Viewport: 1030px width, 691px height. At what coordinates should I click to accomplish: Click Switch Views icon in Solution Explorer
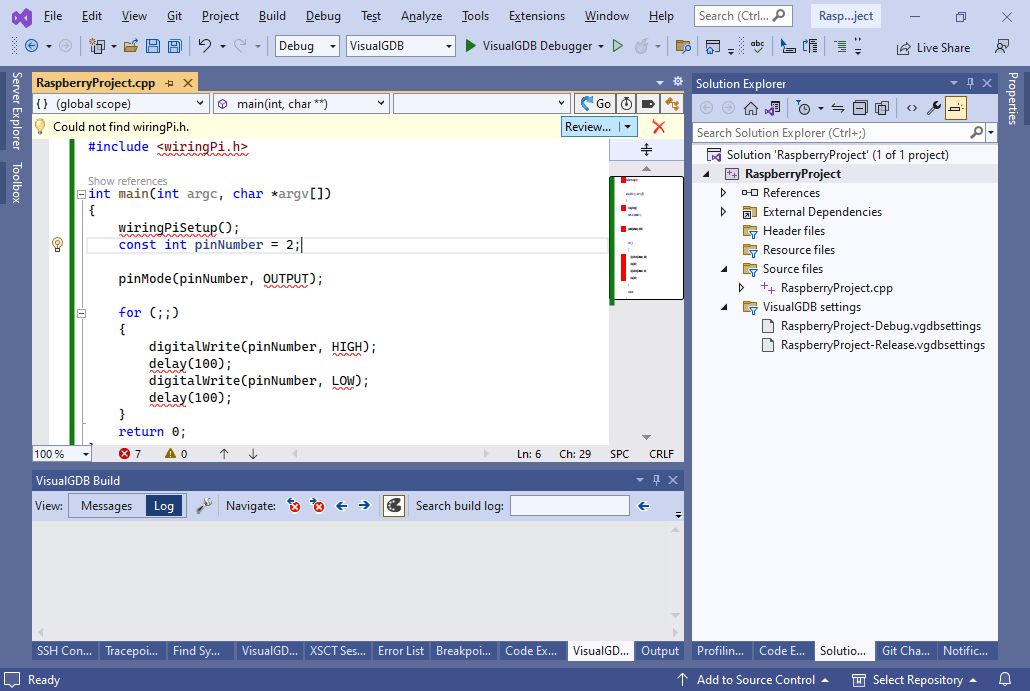tap(773, 108)
